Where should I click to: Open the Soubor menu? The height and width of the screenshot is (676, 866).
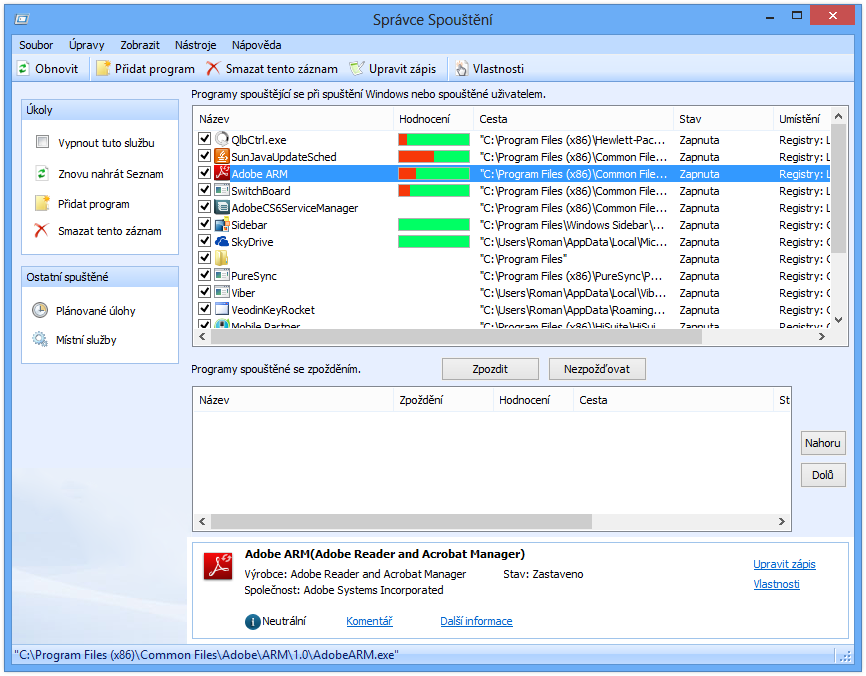coord(36,45)
